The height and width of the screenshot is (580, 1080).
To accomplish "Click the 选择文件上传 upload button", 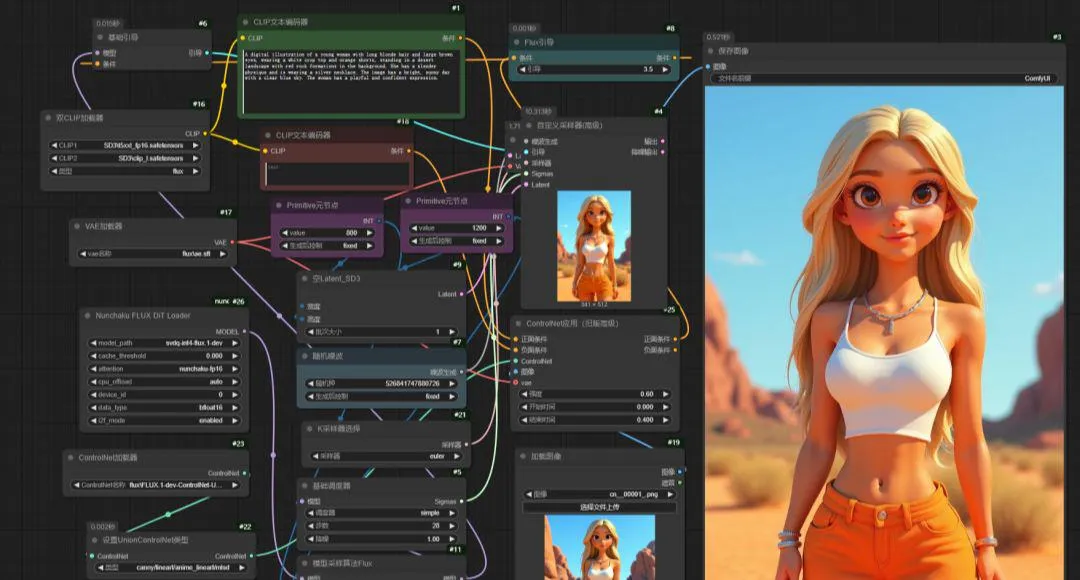I will pos(599,507).
